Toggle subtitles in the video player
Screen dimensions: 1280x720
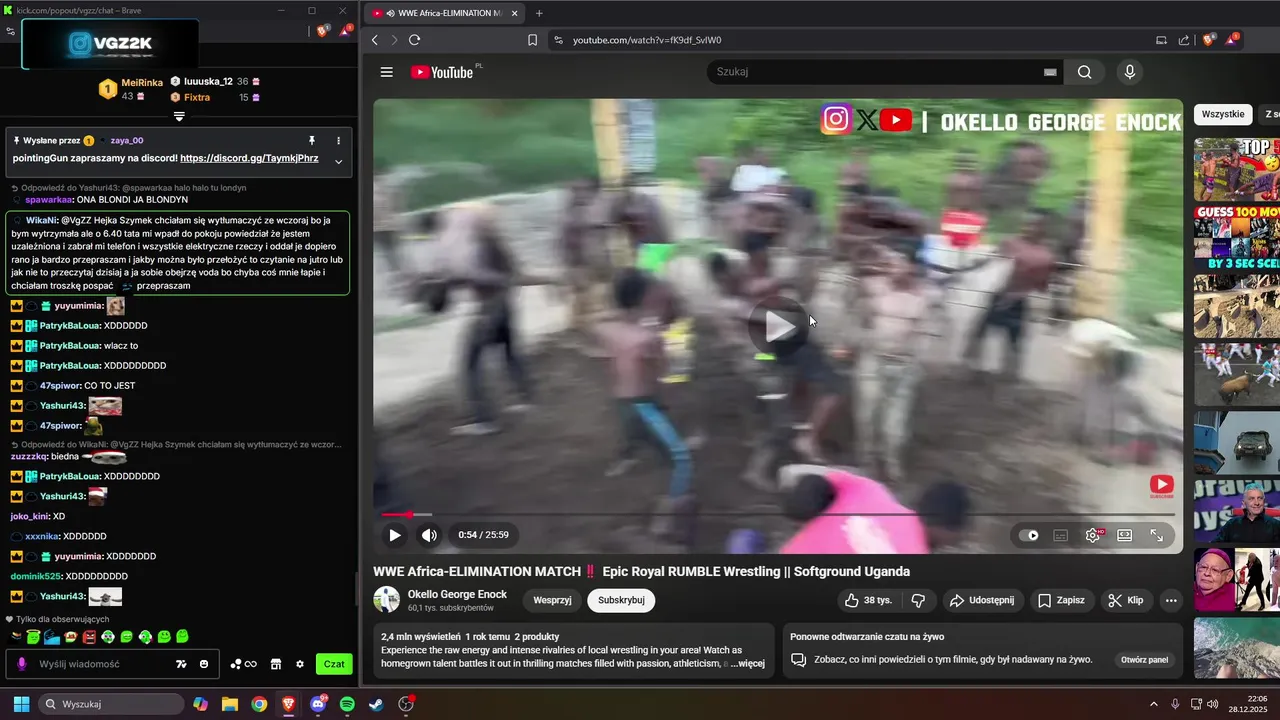click(x=1061, y=535)
